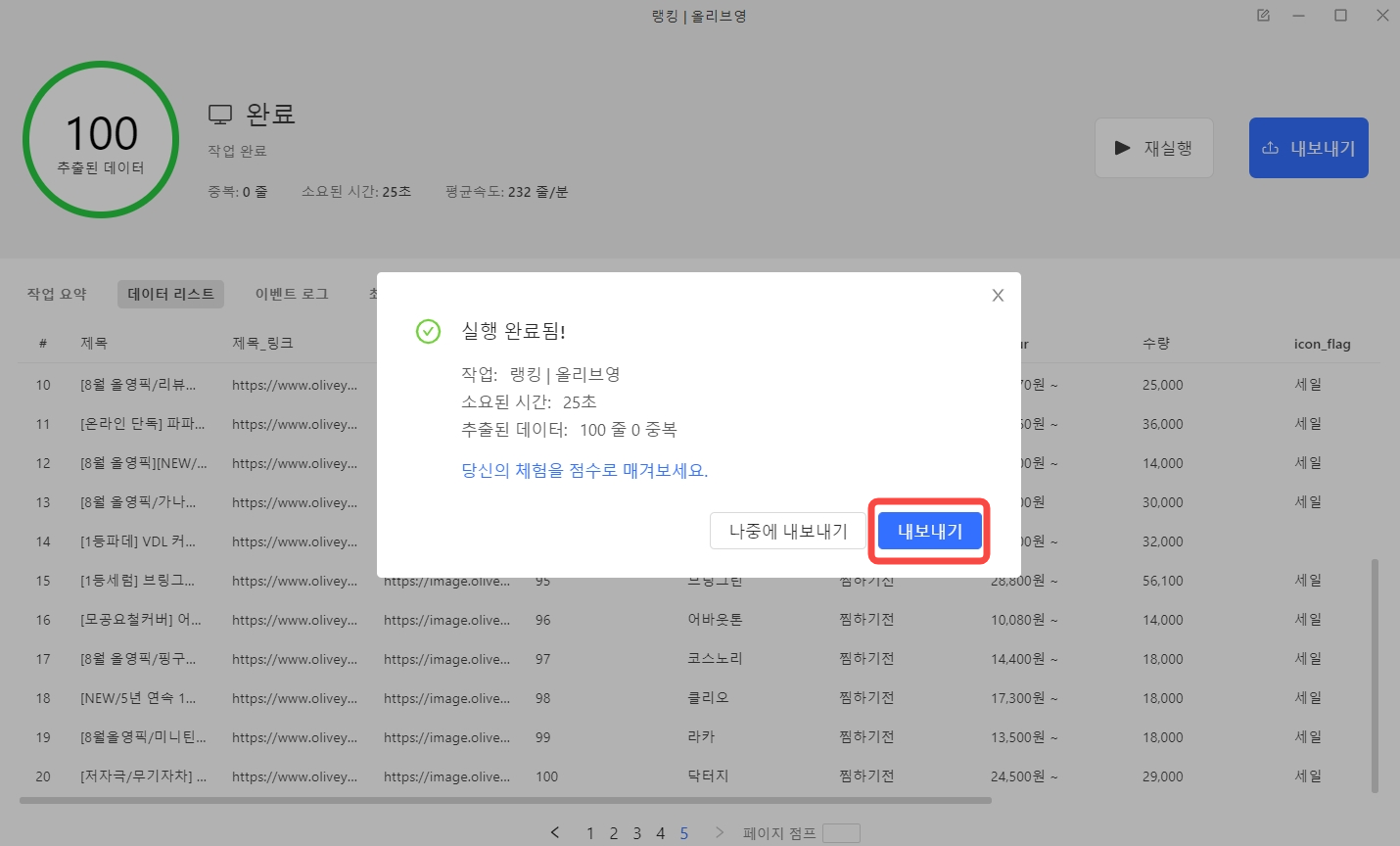Screen dimensions: 1400x846
Task: Click the next page arrow
Action: point(720,832)
